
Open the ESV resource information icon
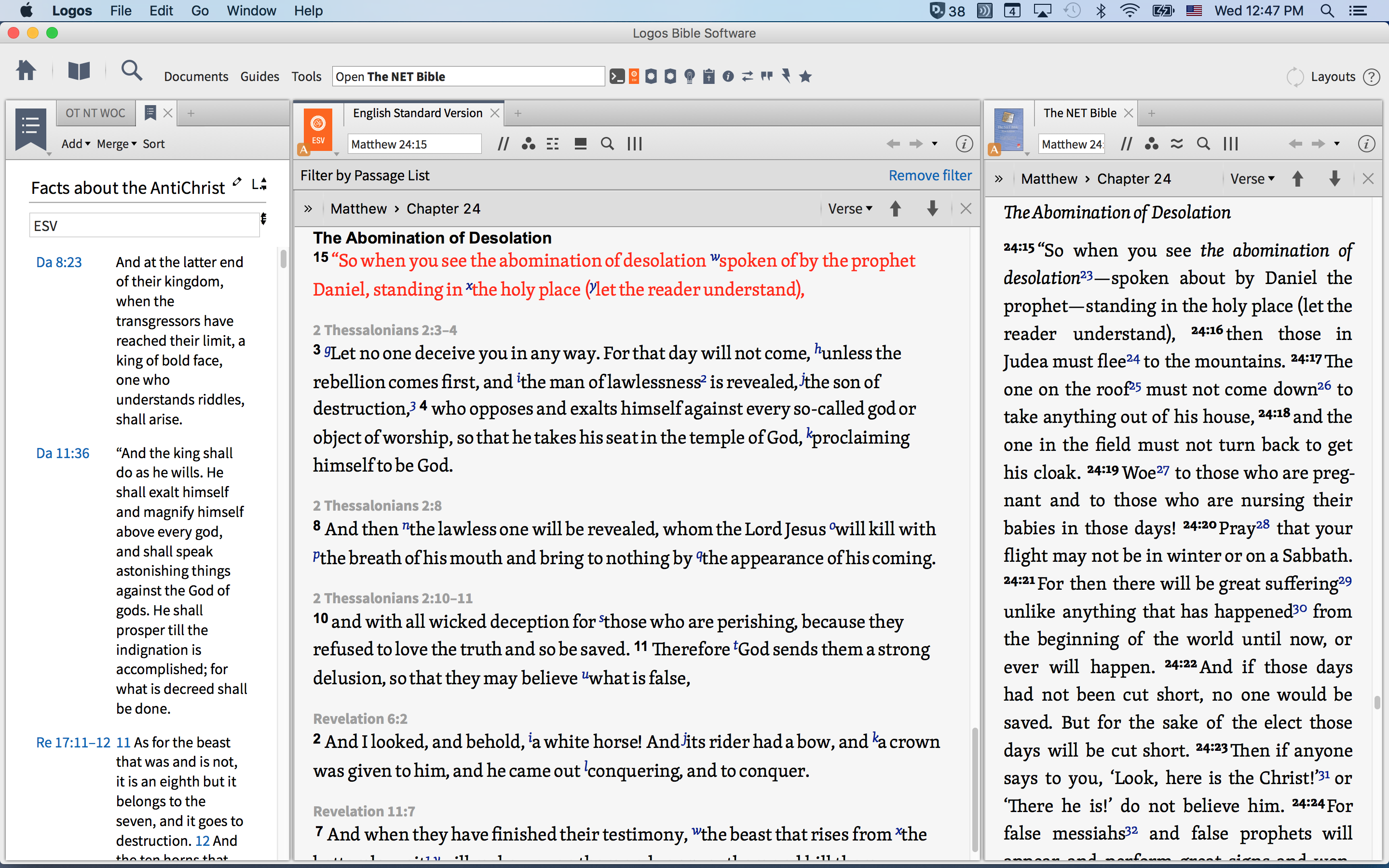(964, 144)
